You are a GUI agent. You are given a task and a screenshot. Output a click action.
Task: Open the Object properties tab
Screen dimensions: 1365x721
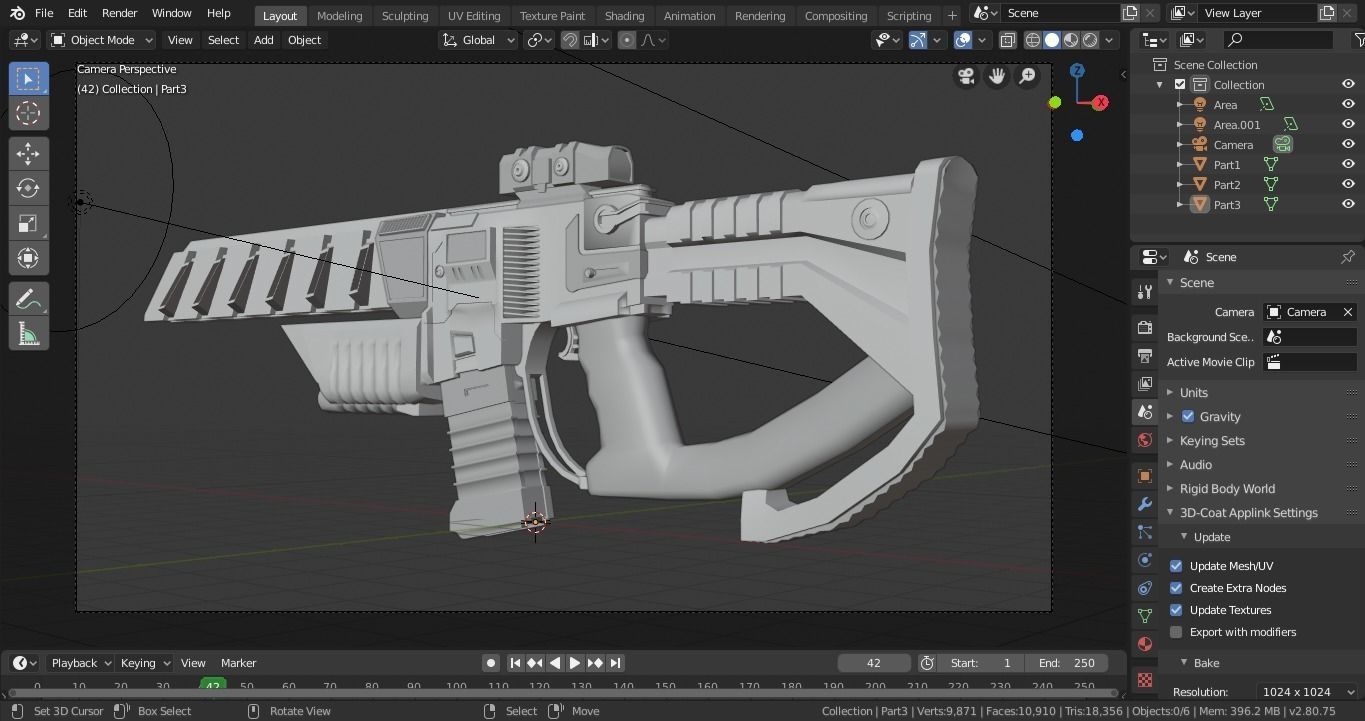pyautogui.click(x=1145, y=476)
